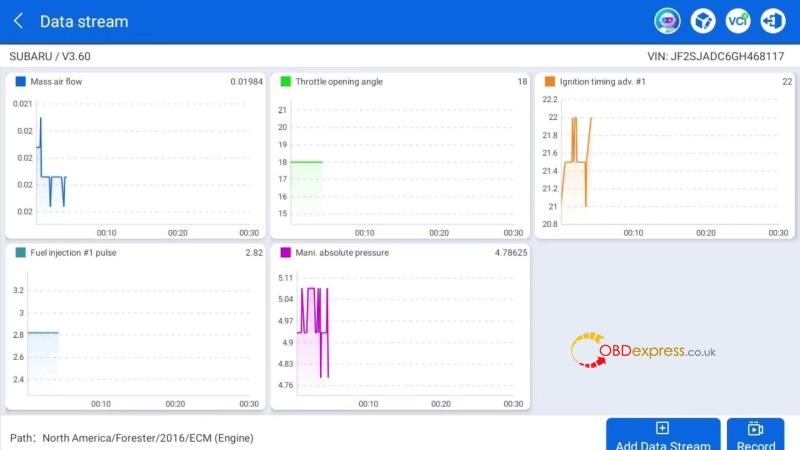Open the Mass air flow chart
This screenshot has height=450, width=800.
click(x=135, y=155)
